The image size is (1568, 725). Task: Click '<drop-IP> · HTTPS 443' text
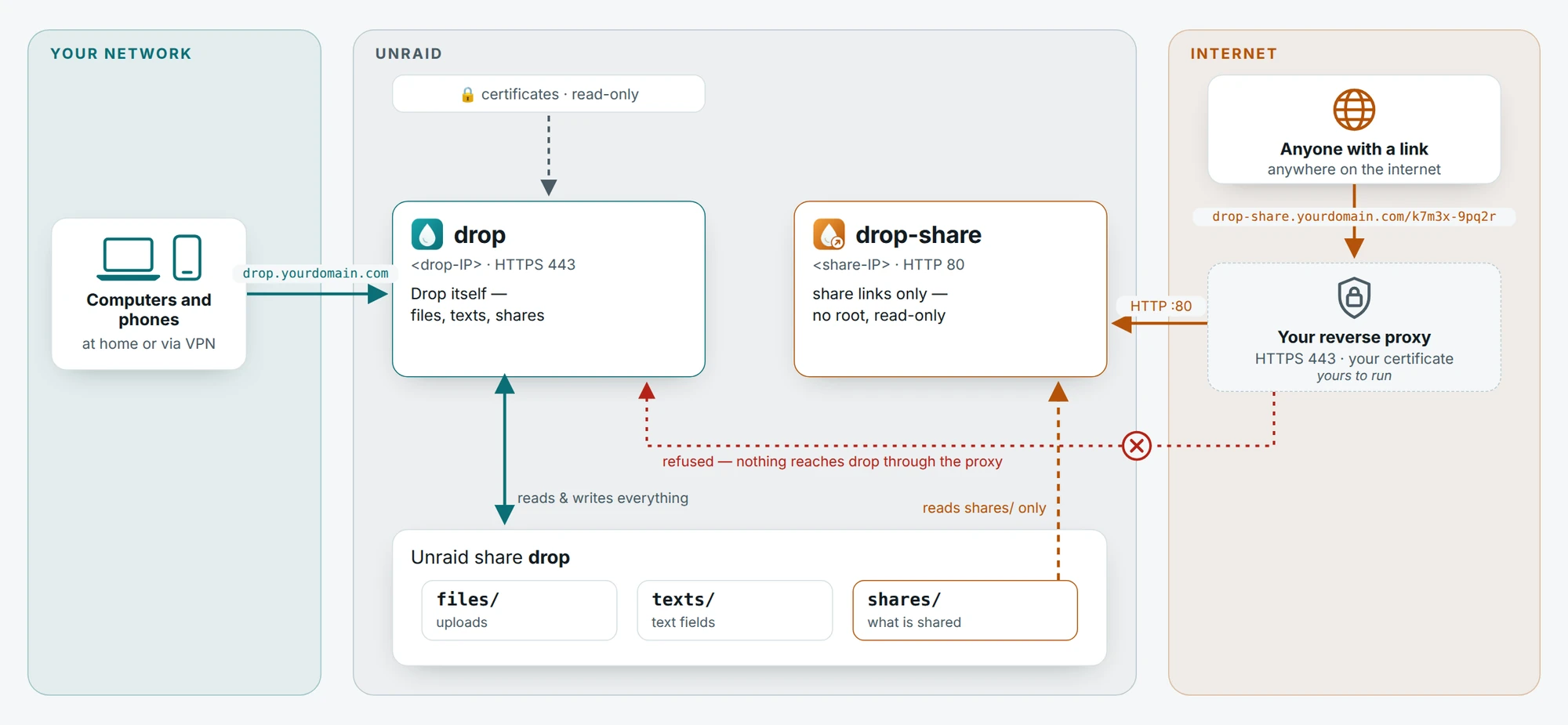pyautogui.click(x=493, y=265)
